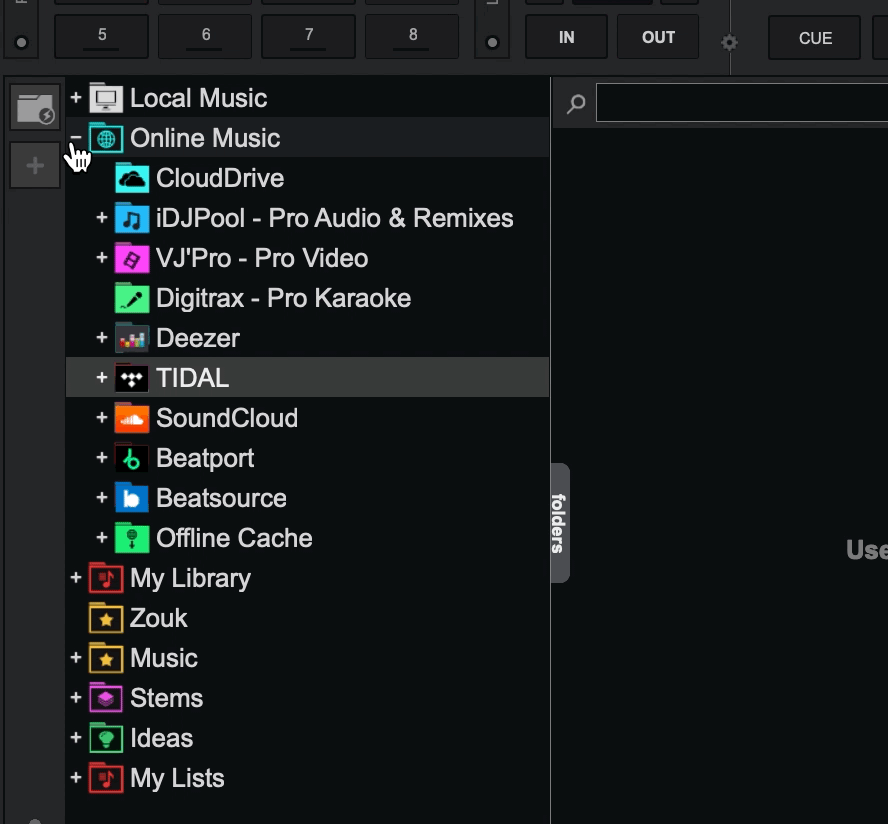888x824 pixels.
Task: Toggle the round dot left of IN button
Action: (493, 42)
